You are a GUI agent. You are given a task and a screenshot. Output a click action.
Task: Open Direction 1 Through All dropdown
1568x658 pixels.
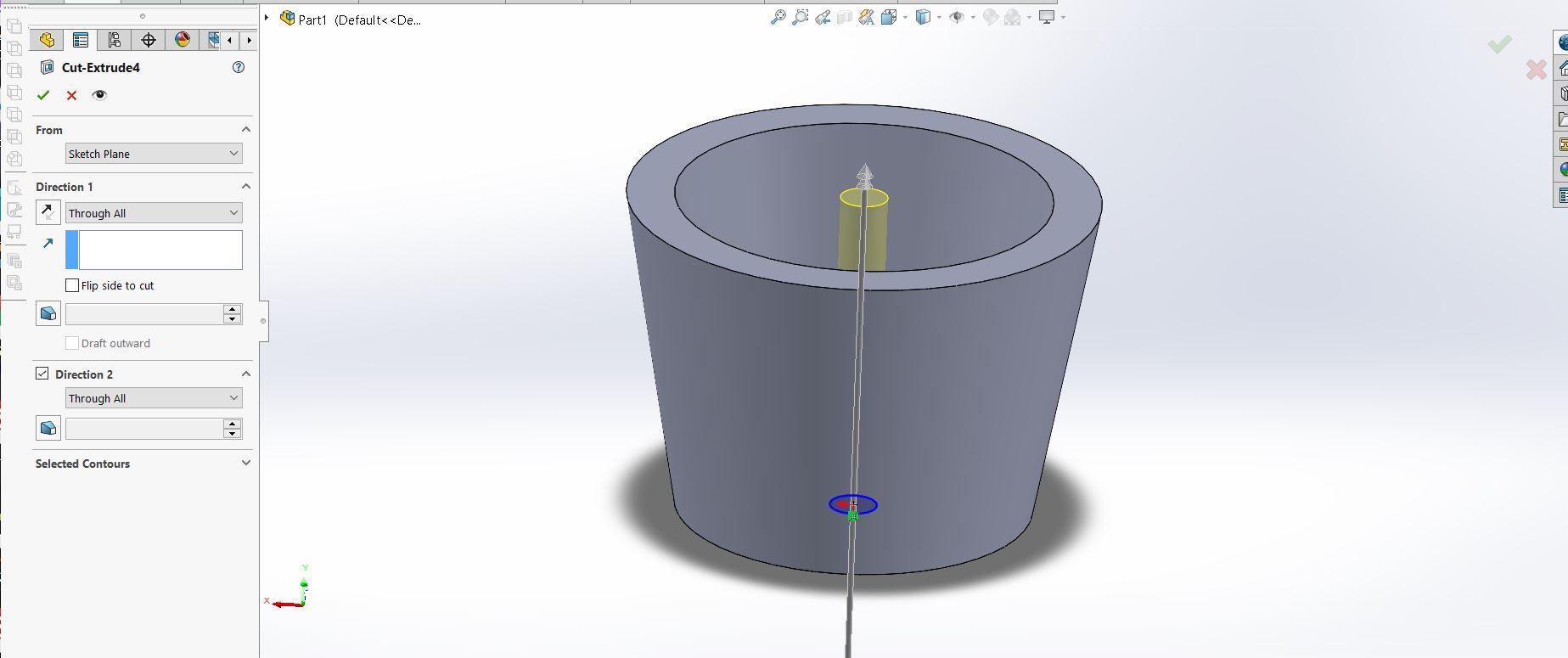[154, 213]
